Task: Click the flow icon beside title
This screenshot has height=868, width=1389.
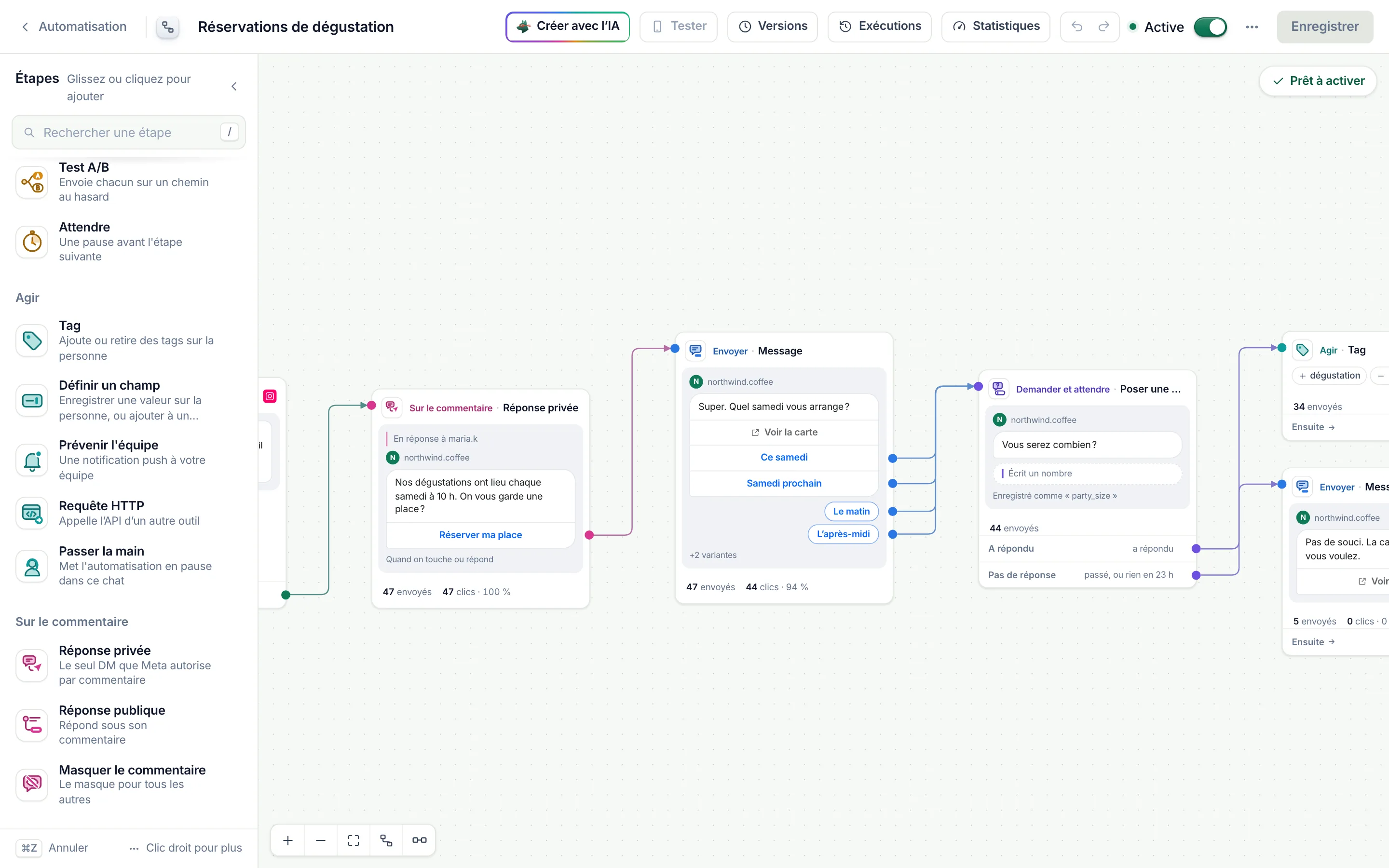Action: [x=168, y=27]
